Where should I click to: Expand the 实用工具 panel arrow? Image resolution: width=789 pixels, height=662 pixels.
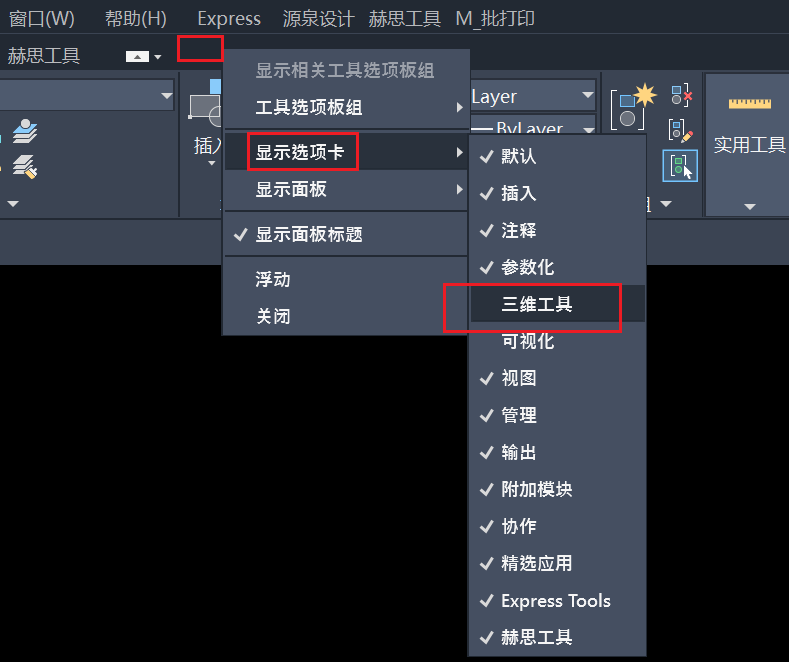coord(750,207)
